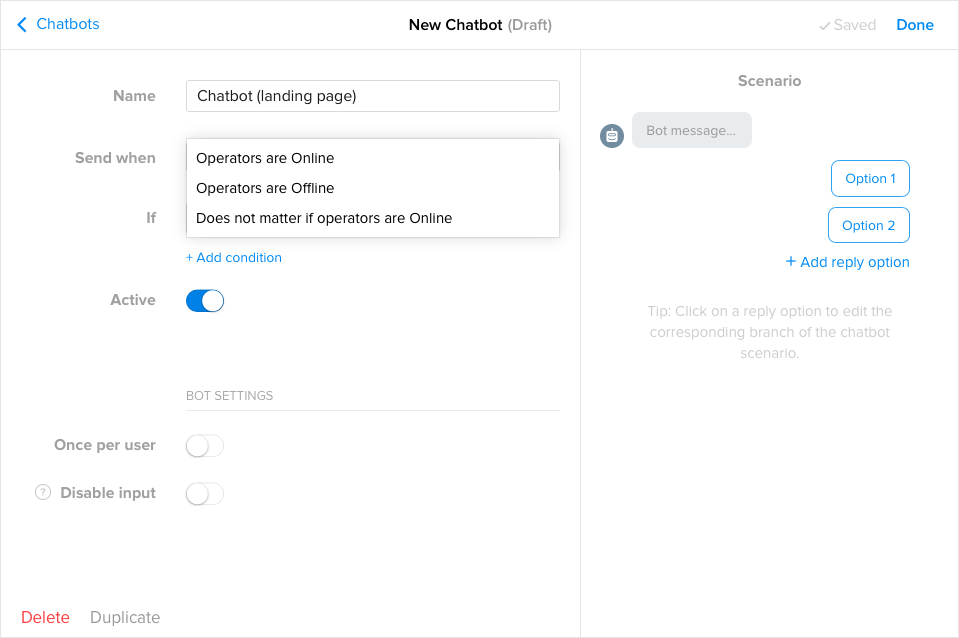Click the Option 2 reply button
This screenshot has height=638, width=959.
868,224
